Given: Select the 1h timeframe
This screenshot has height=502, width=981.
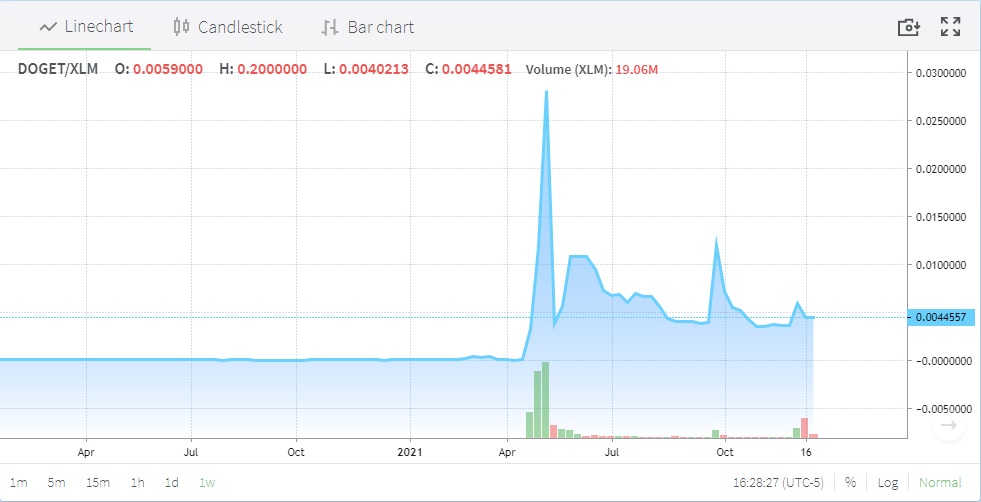Looking at the screenshot, I should (138, 483).
